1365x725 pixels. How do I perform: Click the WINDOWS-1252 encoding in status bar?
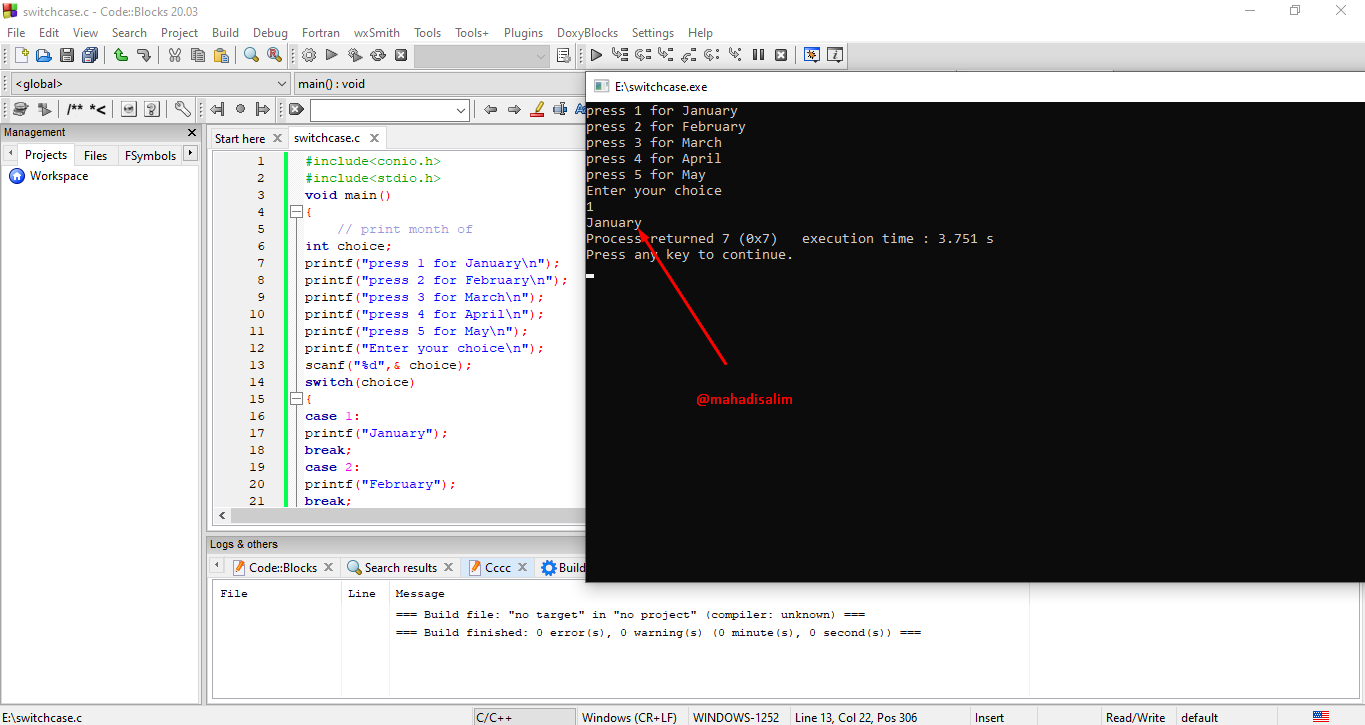(x=736, y=717)
